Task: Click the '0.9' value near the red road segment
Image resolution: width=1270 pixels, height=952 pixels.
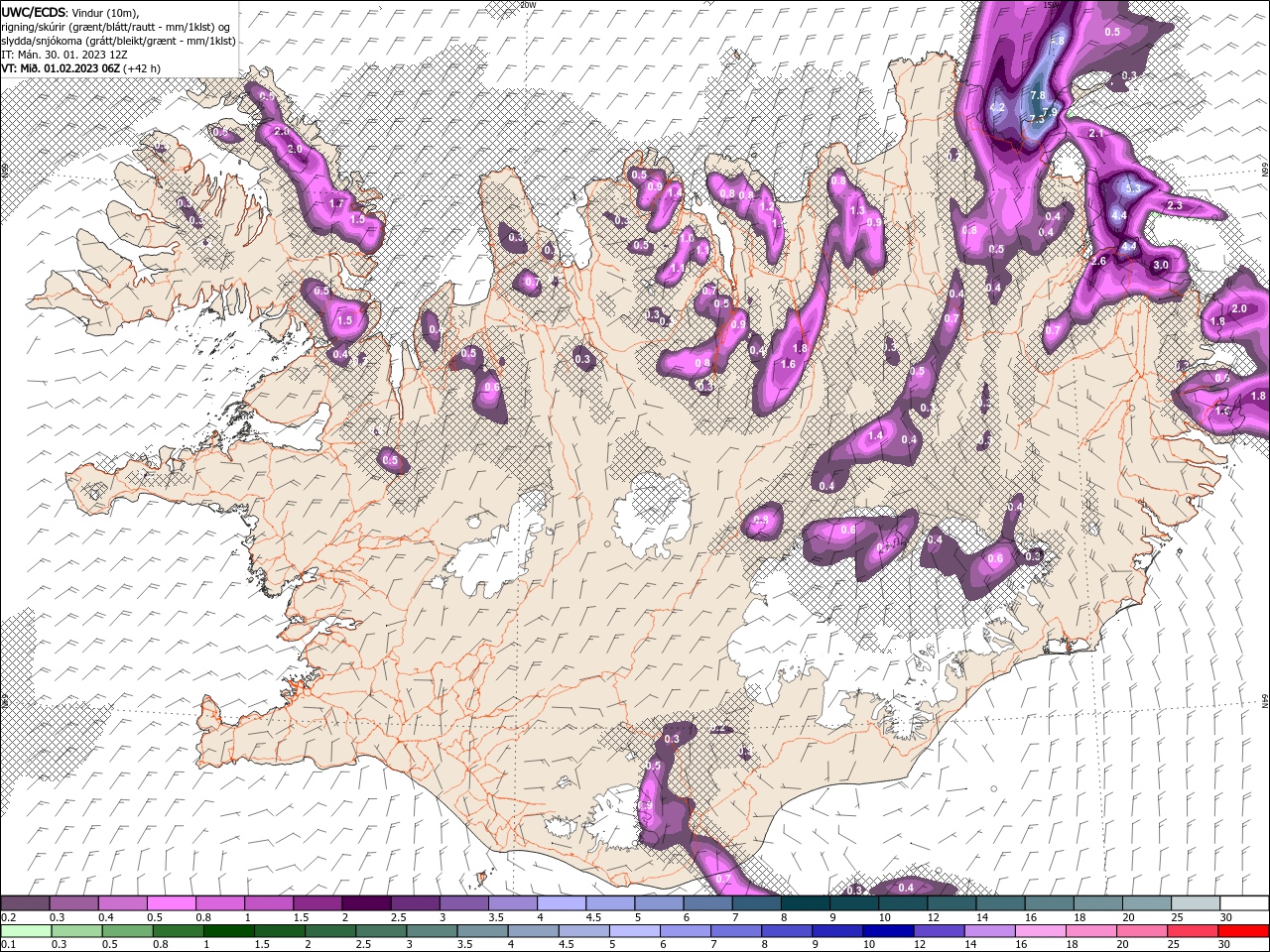Action: pos(737,324)
